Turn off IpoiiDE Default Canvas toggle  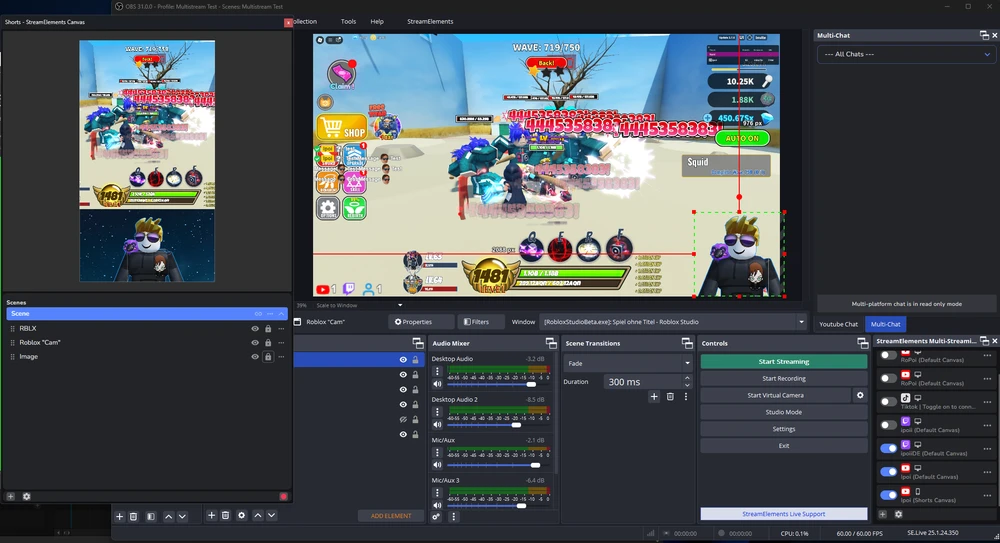coord(888,448)
